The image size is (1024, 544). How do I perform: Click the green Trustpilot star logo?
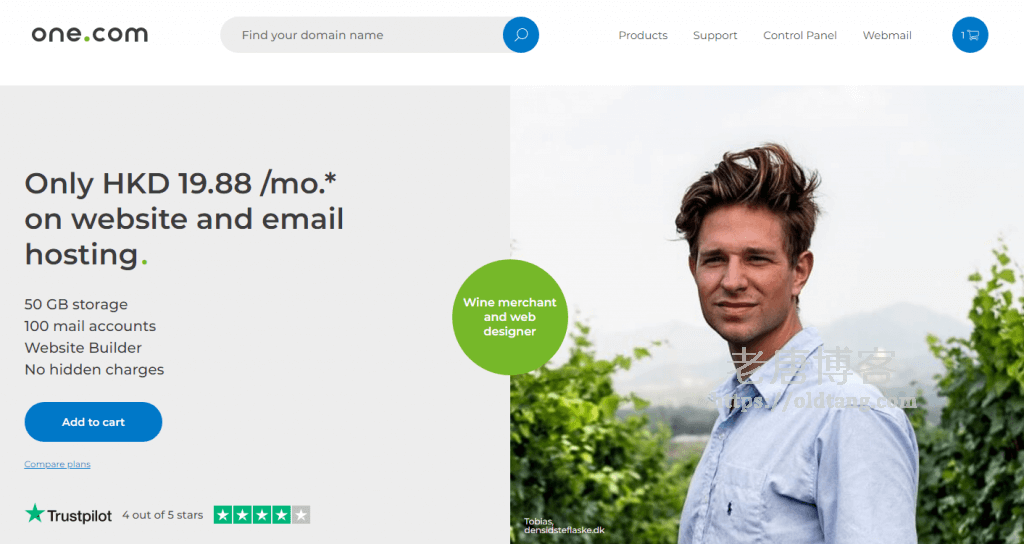click(x=35, y=513)
